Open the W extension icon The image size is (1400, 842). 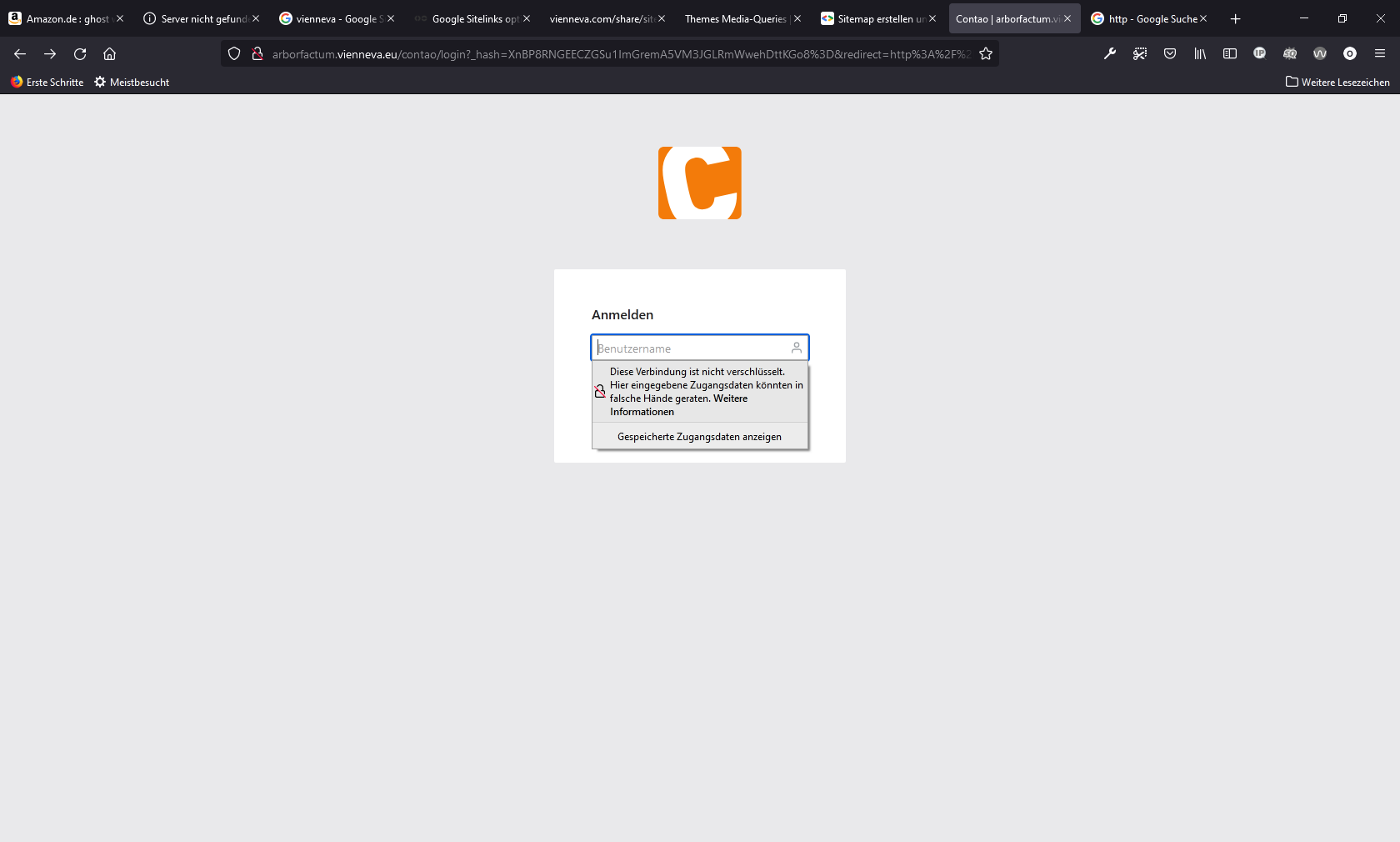coord(1320,54)
